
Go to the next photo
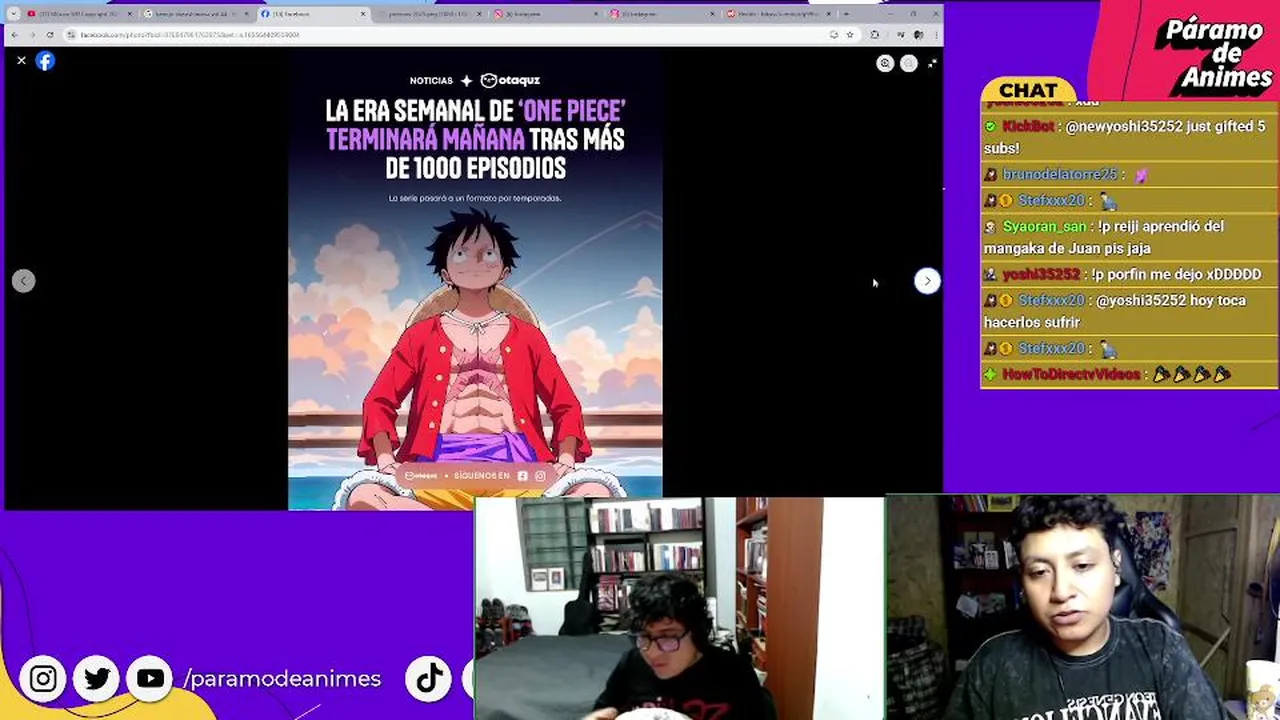click(x=927, y=281)
